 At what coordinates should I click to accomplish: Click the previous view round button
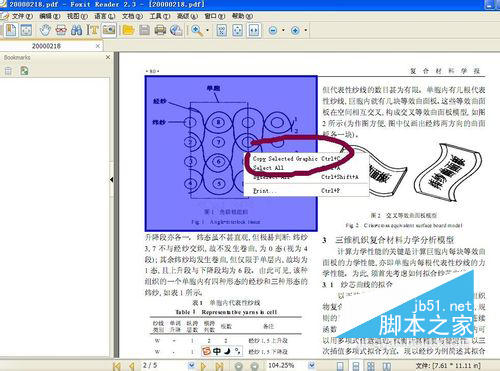click(239, 366)
